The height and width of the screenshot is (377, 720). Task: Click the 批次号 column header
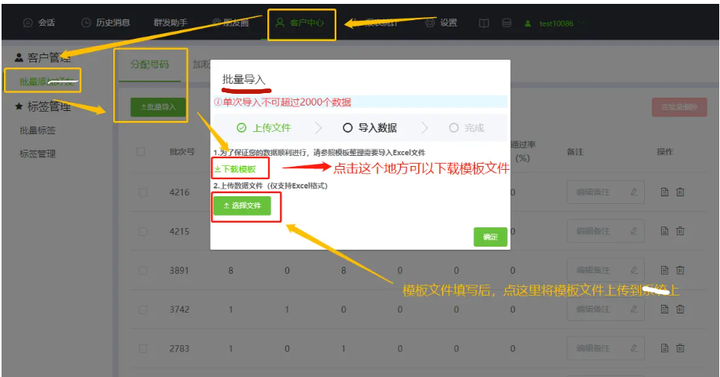click(x=182, y=152)
